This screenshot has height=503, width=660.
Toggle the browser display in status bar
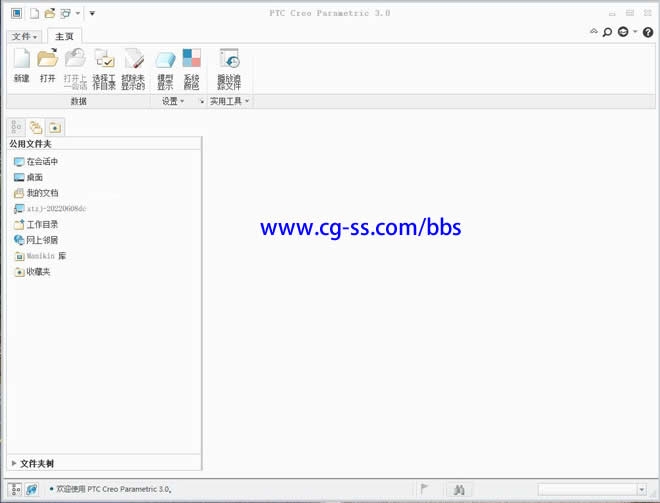(31, 489)
